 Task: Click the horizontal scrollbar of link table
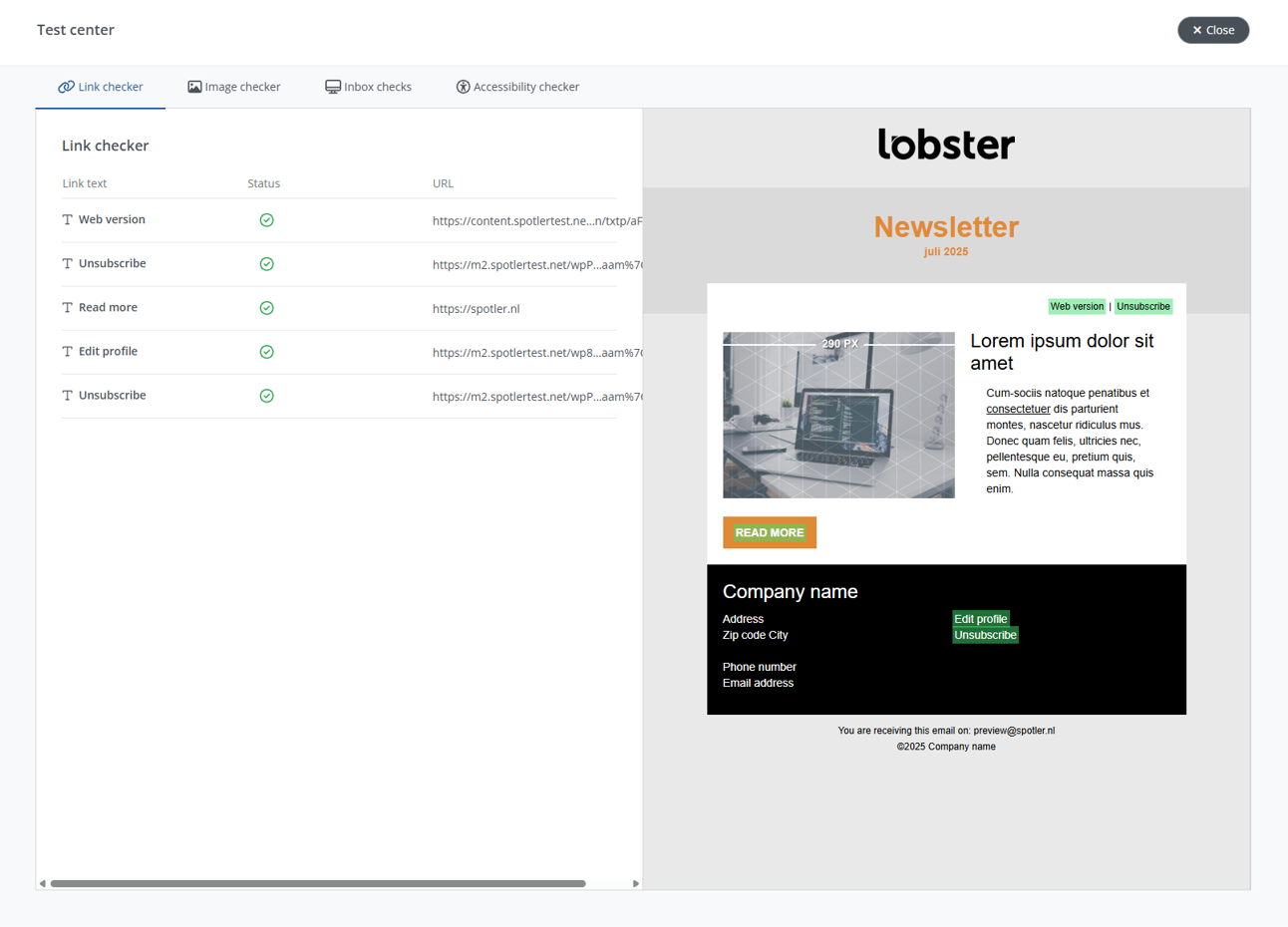tap(317, 883)
